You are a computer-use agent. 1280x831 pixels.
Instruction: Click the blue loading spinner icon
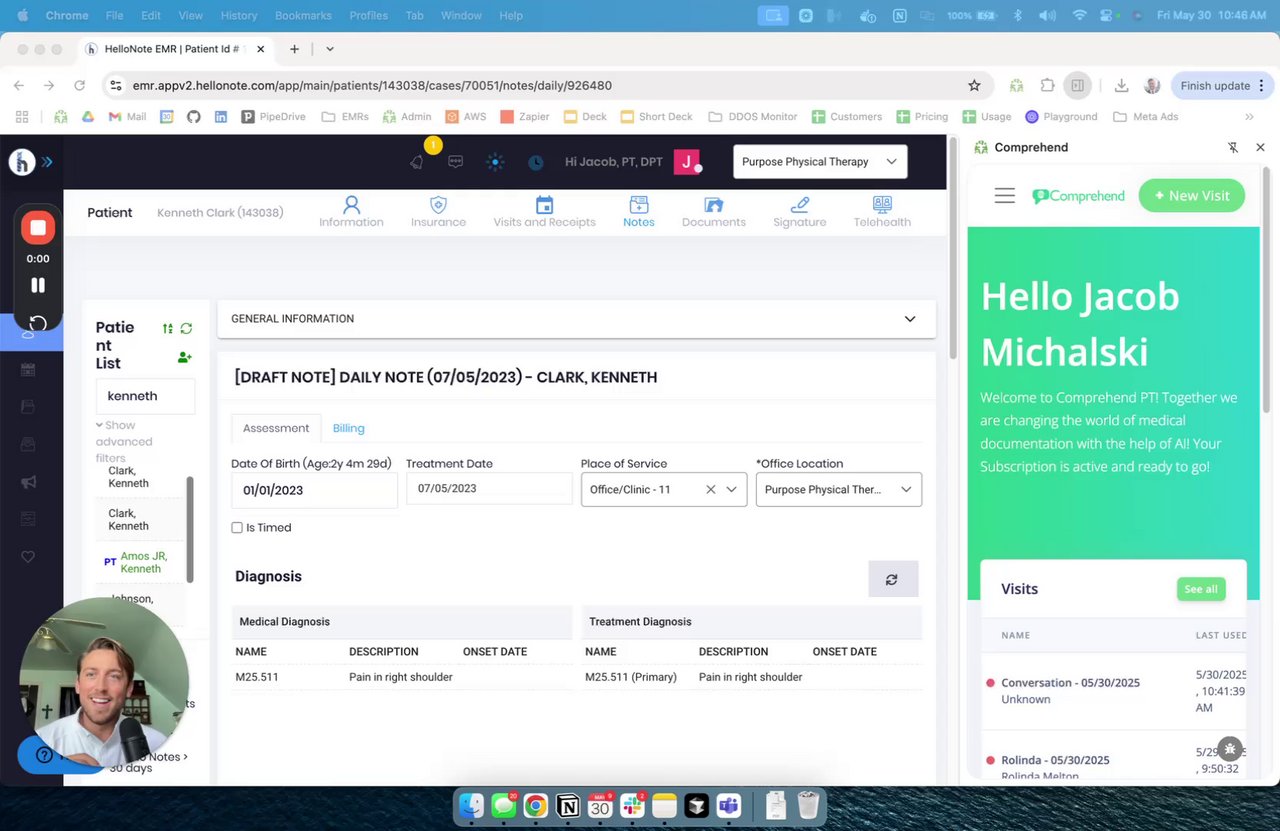point(495,162)
